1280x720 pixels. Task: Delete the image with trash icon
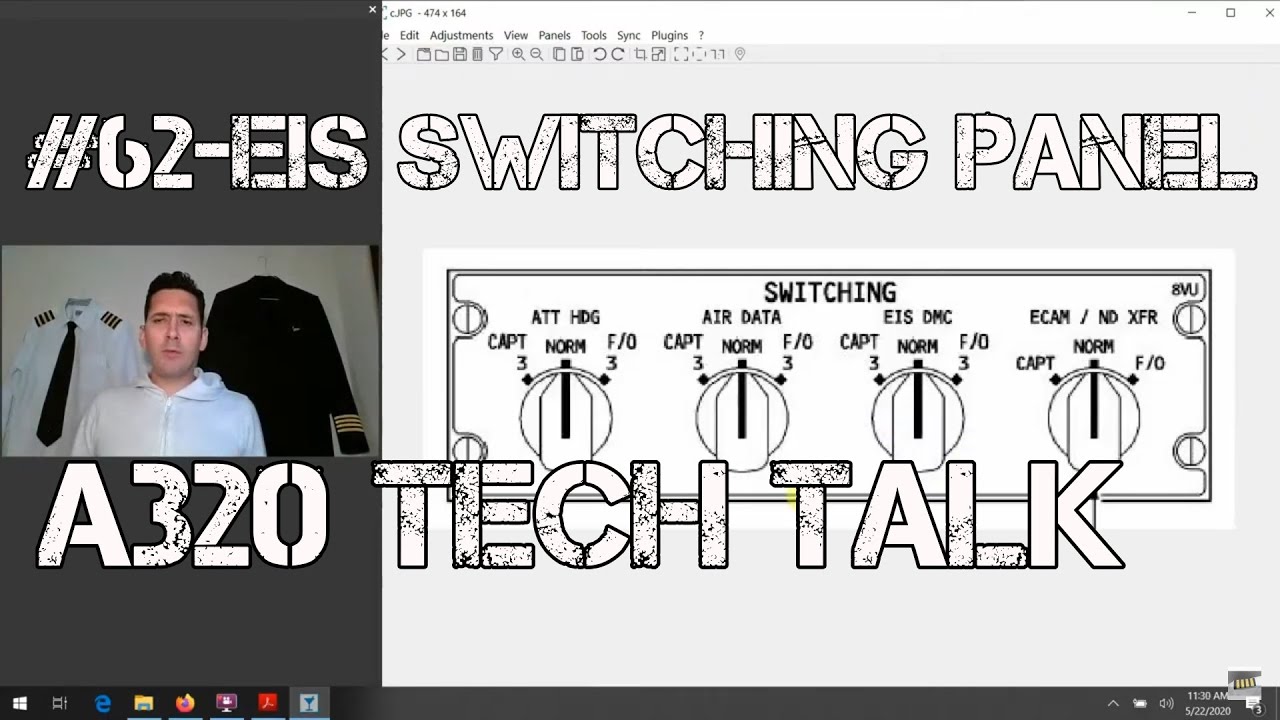point(477,54)
